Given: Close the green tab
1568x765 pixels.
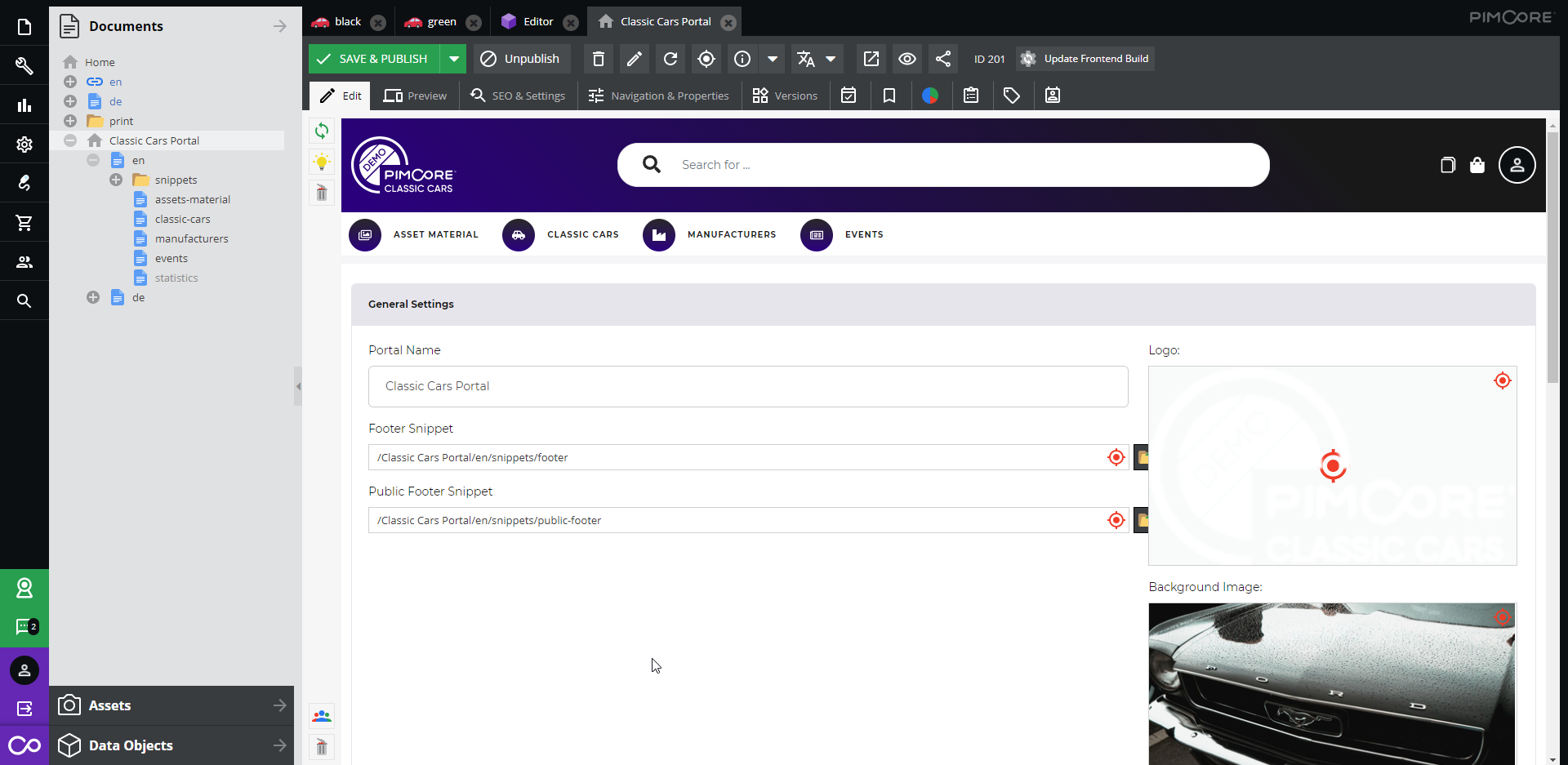Looking at the screenshot, I should [x=474, y=23].
